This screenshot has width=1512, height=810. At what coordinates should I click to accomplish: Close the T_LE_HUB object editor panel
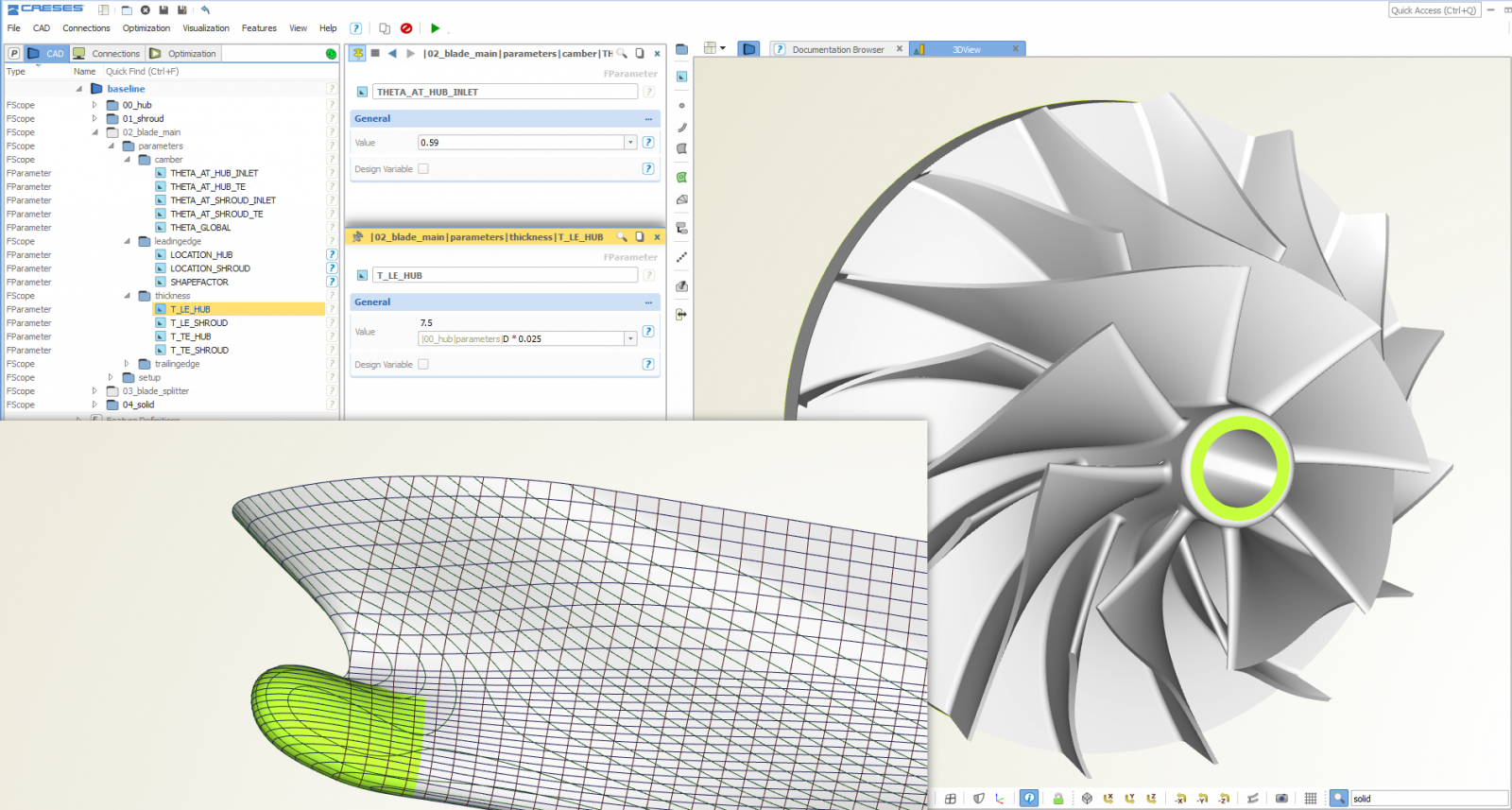pyautogui.click(x=657, y=237)
